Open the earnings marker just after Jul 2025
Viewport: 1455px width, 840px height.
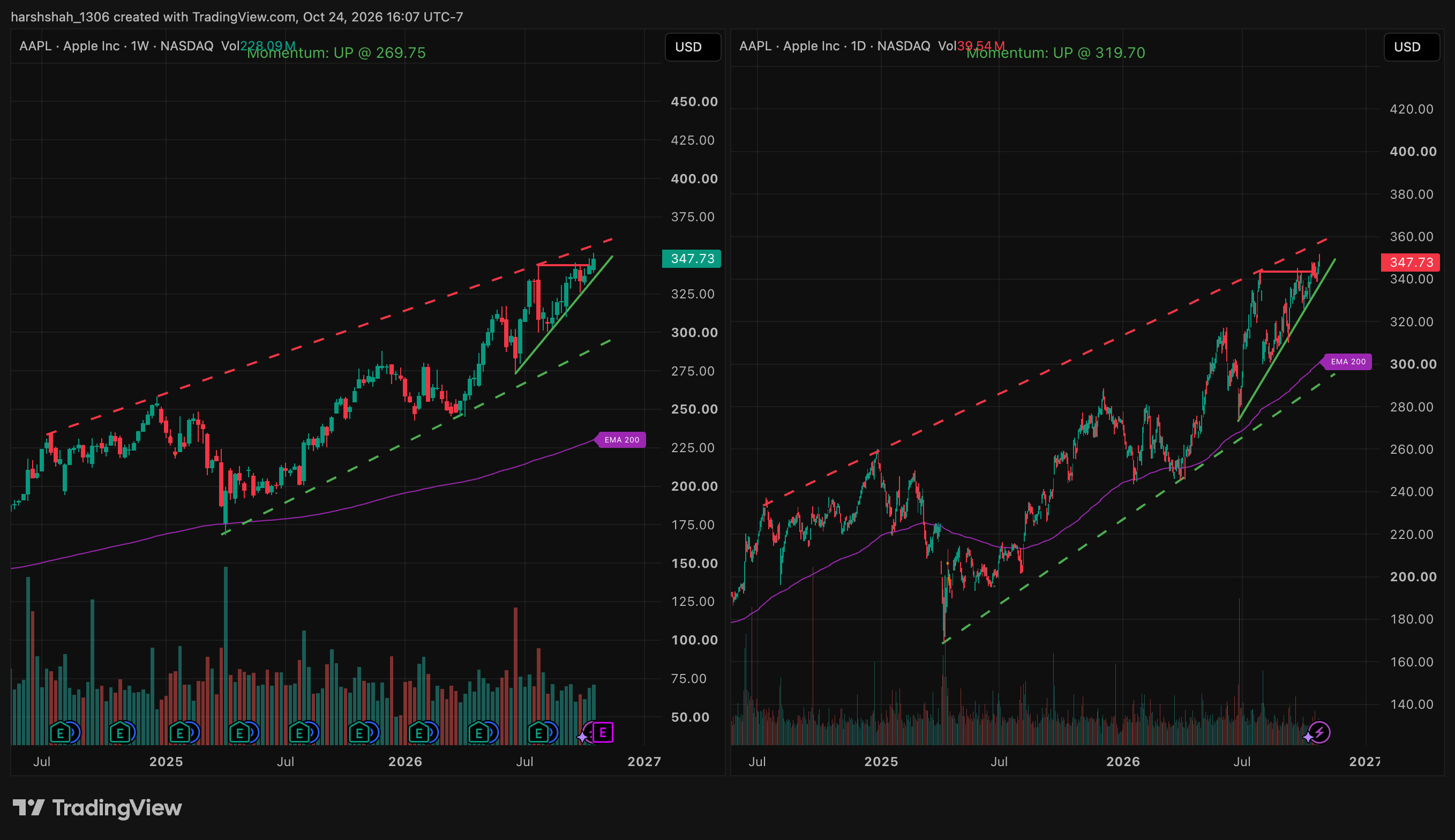[299, 733]
